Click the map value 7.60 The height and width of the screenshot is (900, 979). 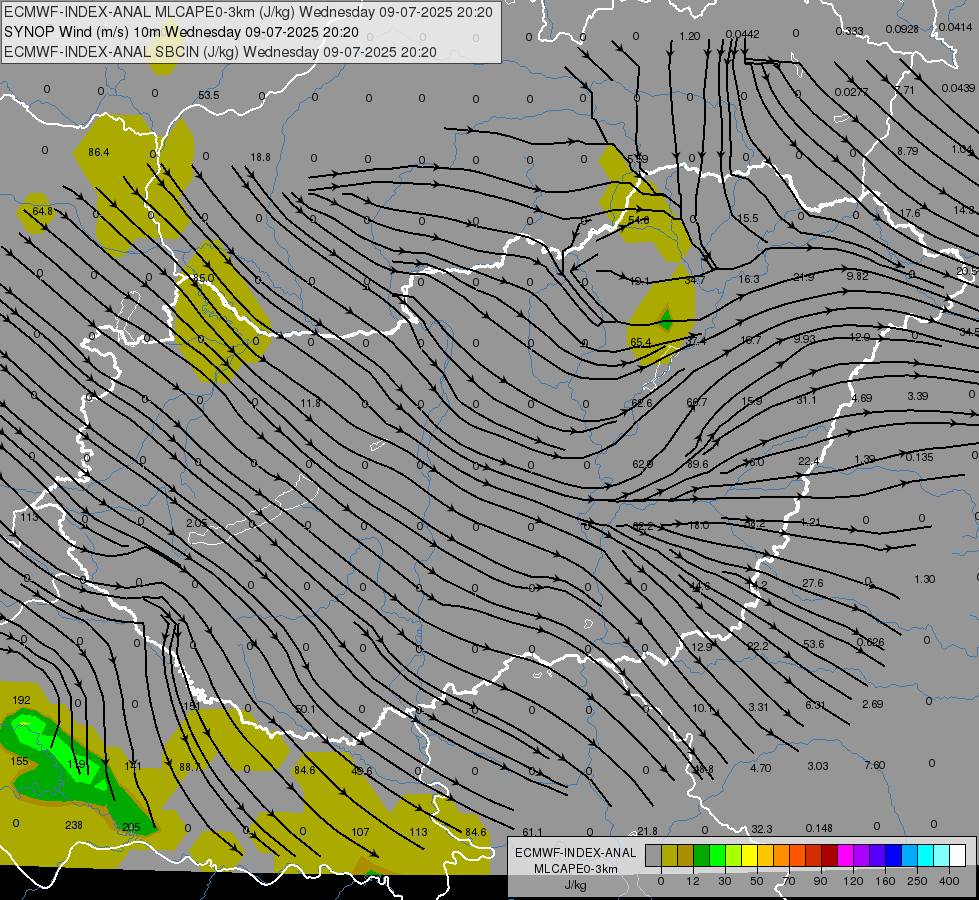(x=875, y=764)
